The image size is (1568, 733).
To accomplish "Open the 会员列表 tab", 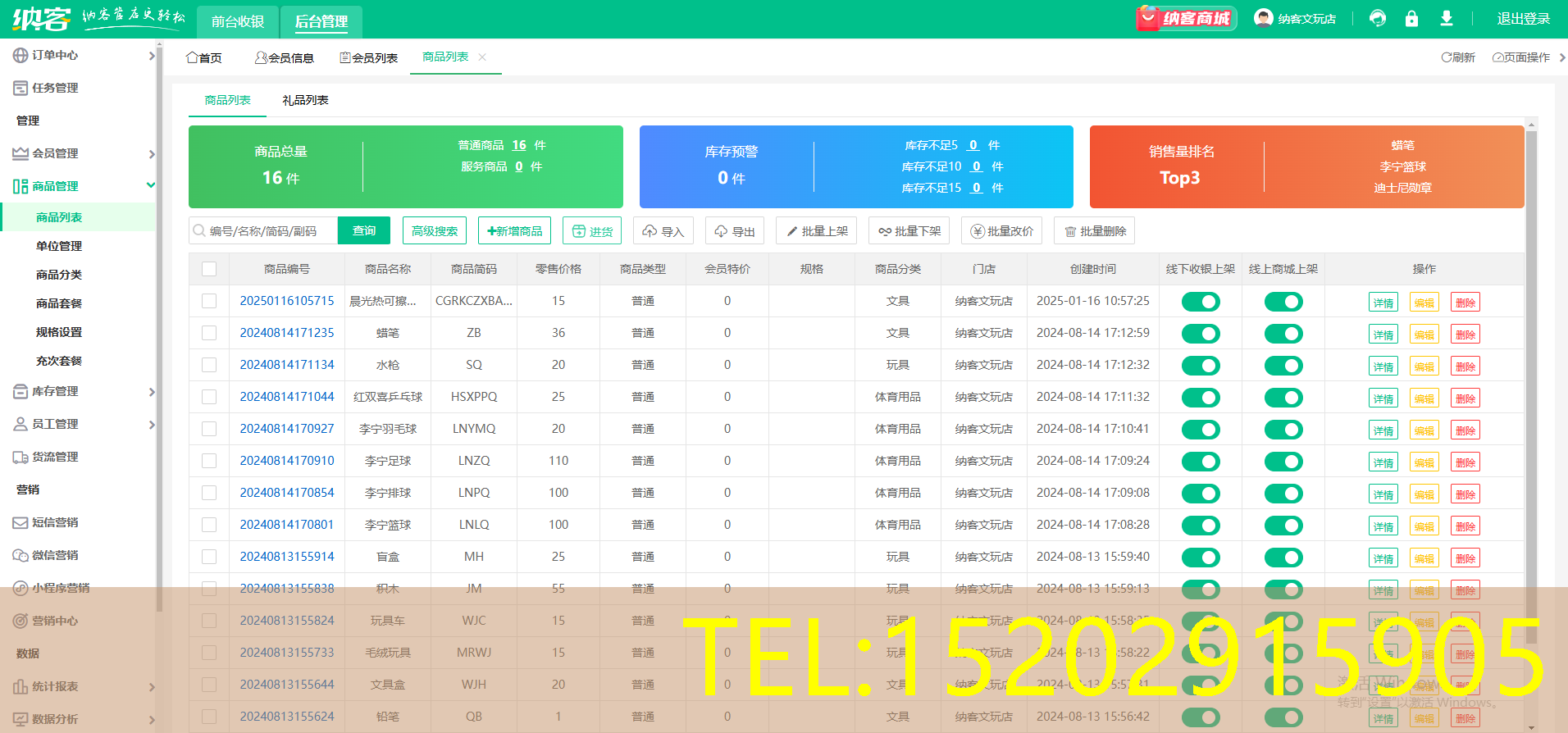I will (369, 57).
